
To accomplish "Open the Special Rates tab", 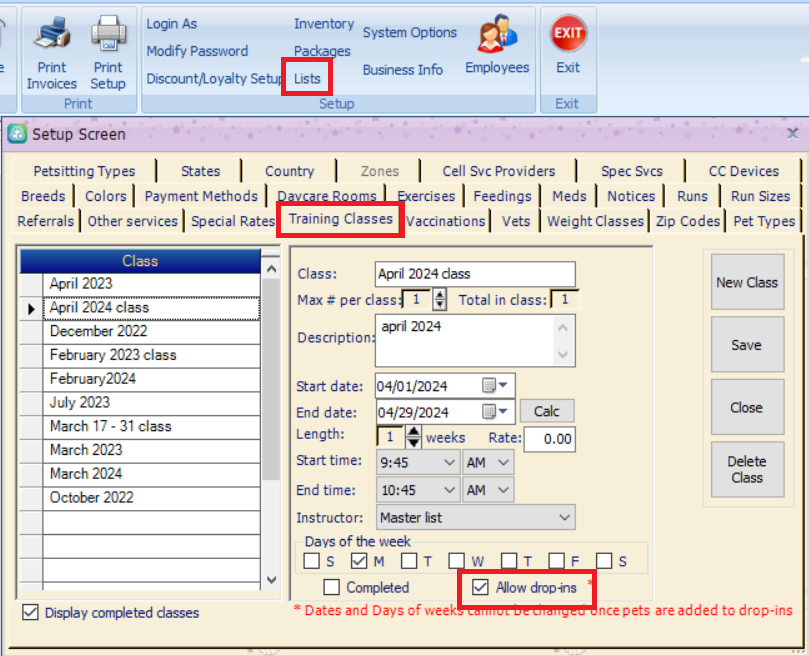I will tap(233, 221).
